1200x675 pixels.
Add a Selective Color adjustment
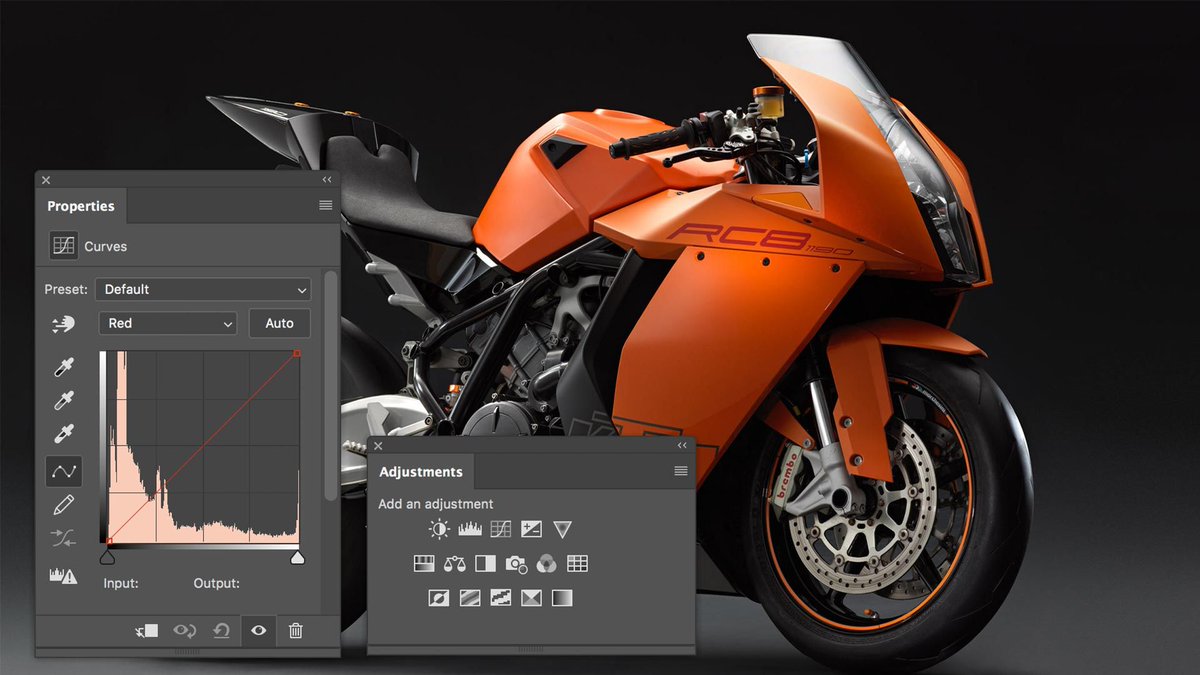531,598
